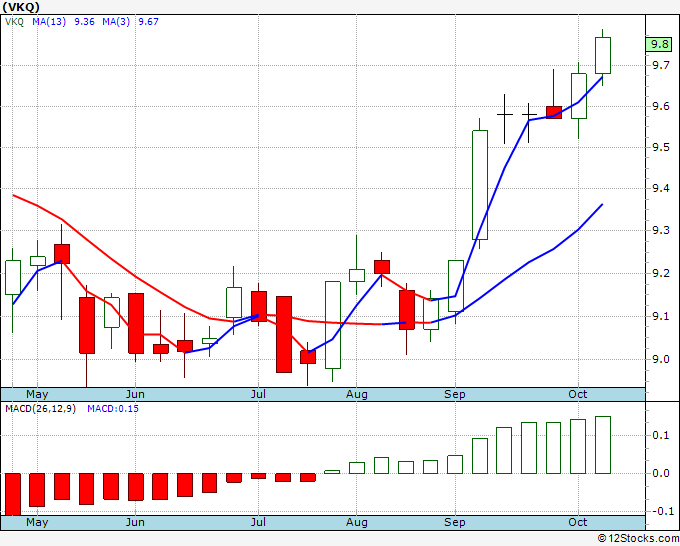The width and height of the screenshot is (680, 546).
Task: Click the 9.6 price axis label
Action: pos(660,106)
